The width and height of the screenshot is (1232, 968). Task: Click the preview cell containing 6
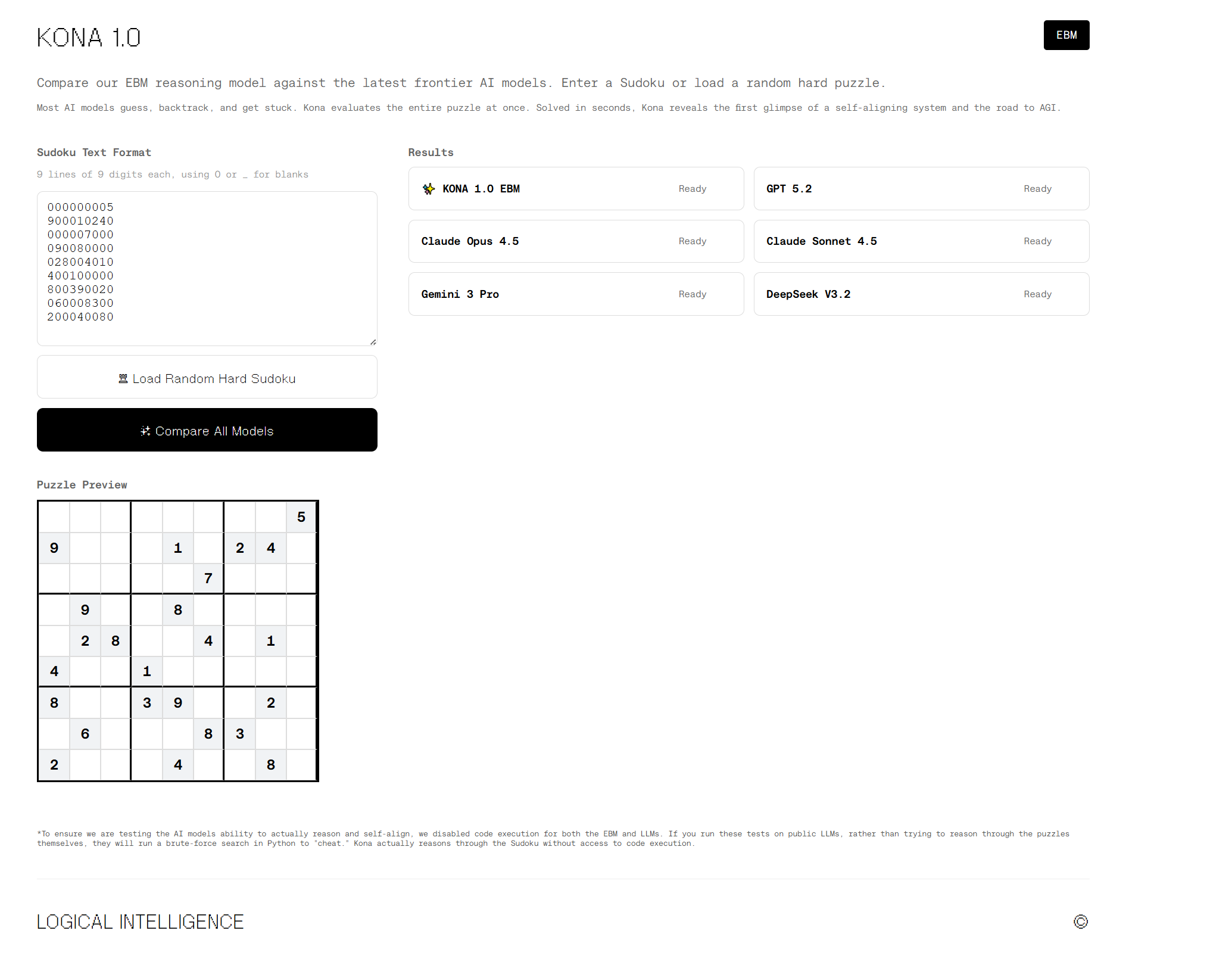85,734
